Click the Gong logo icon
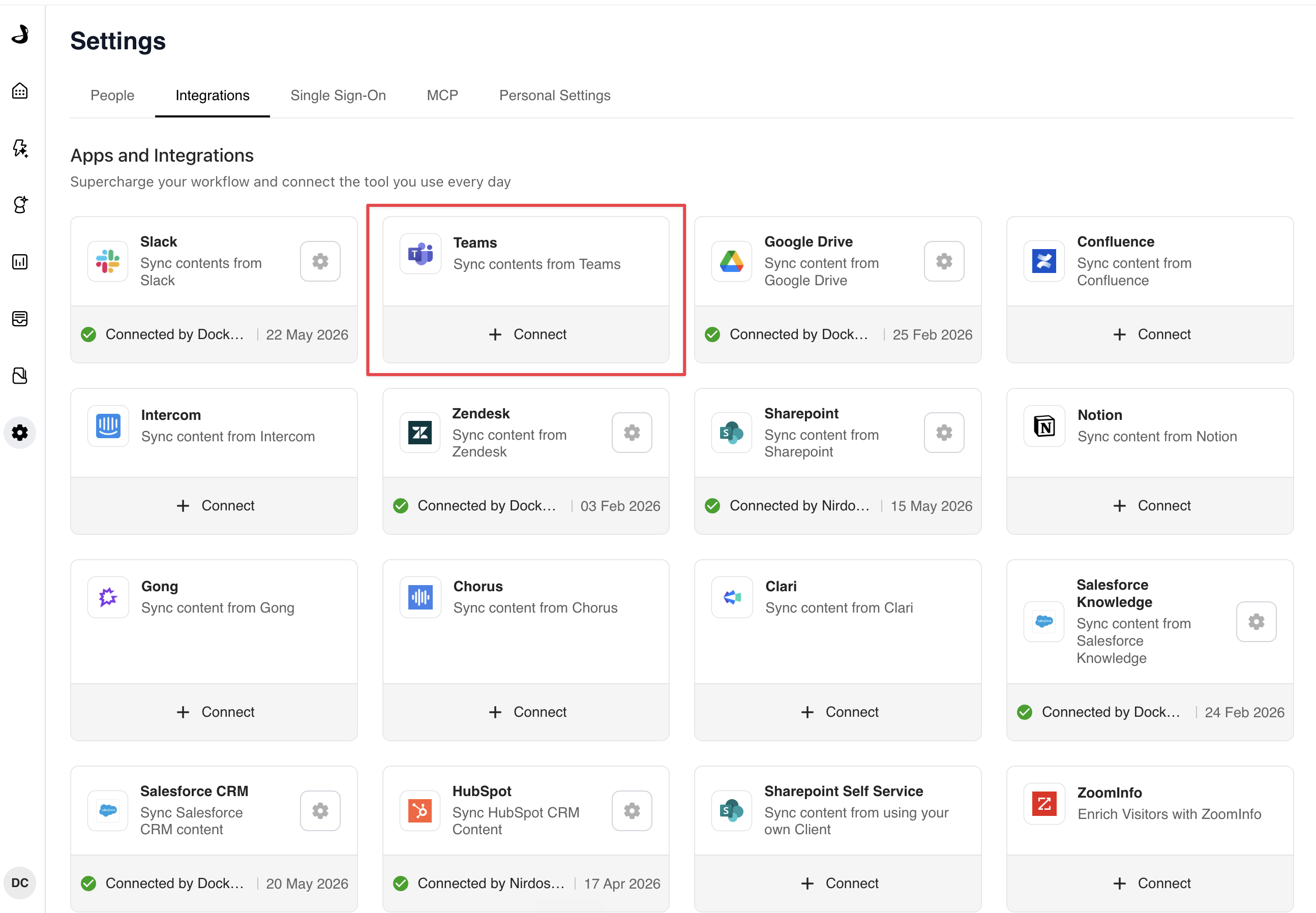 coord(108,597)
